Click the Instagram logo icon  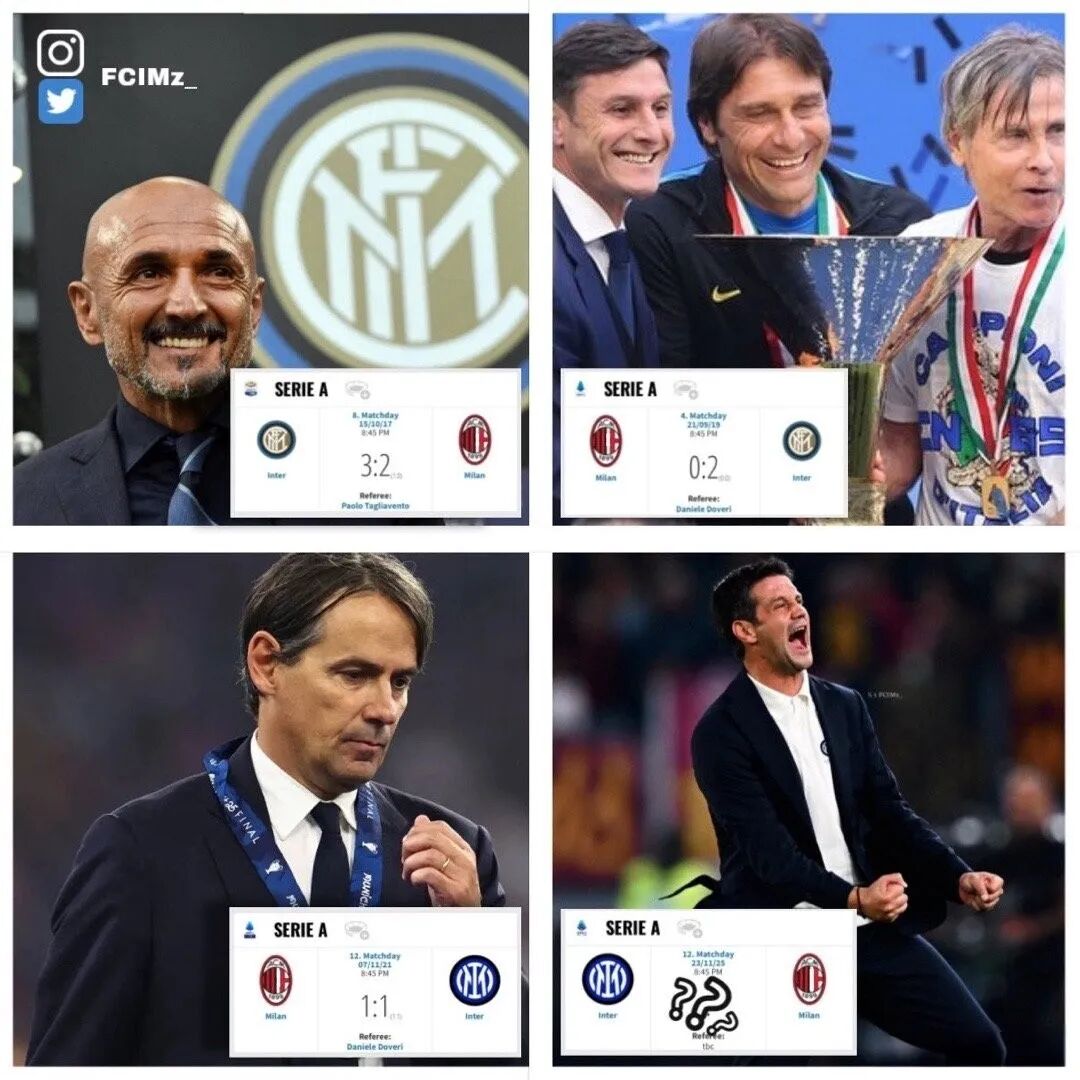pyautogui.click(x=61, y=52)
